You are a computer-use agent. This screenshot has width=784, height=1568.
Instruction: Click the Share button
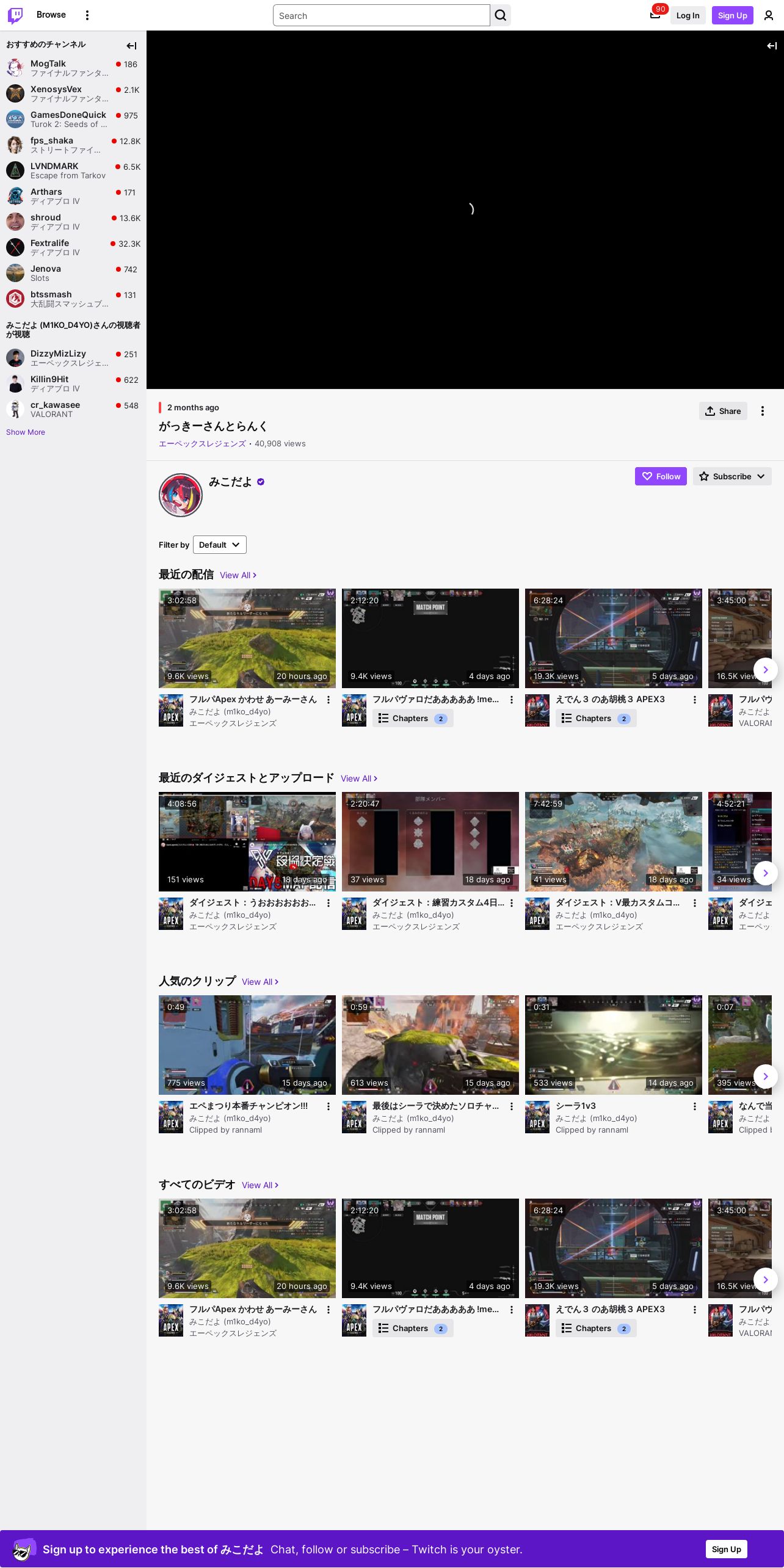pos(723,411)
